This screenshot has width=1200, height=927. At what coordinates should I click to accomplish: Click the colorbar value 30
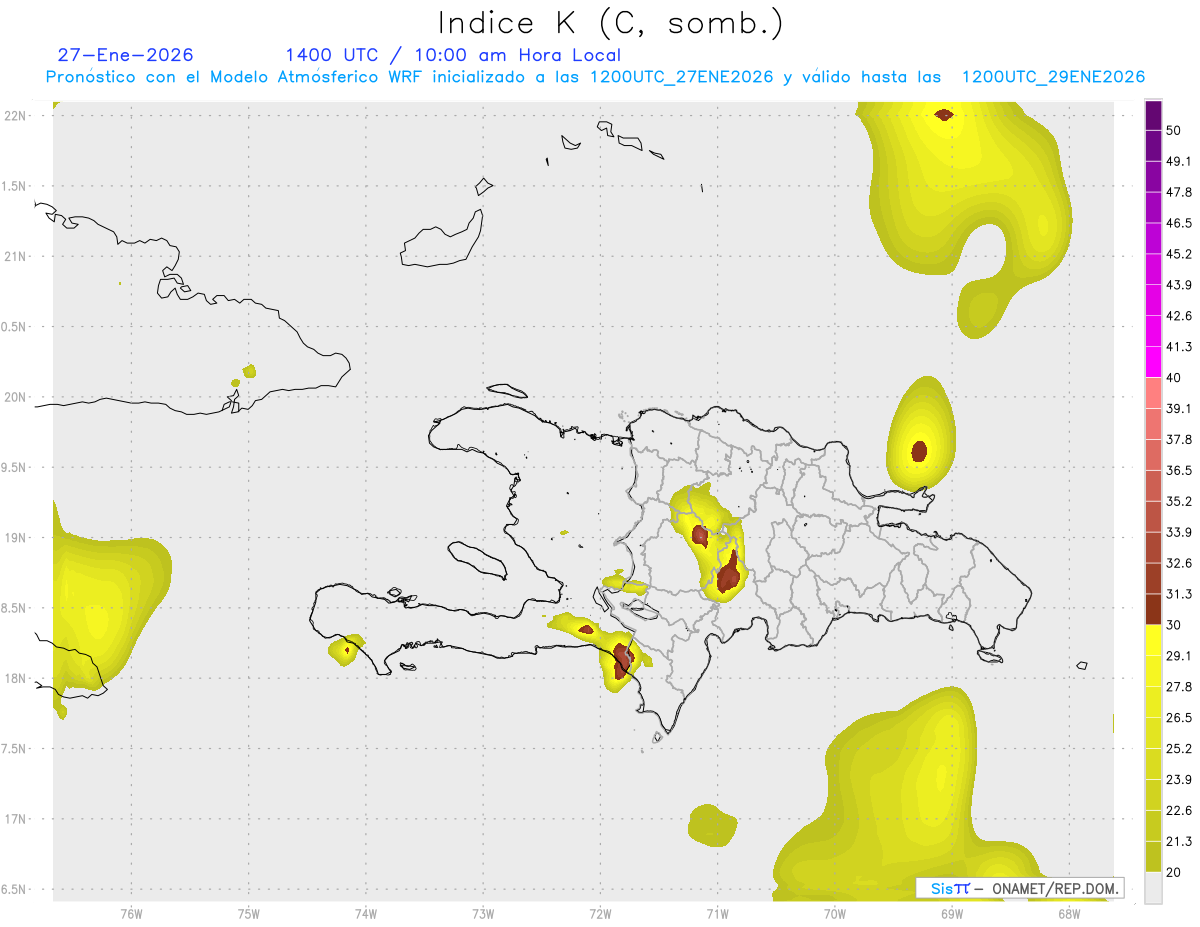[x=1175, y=625]
